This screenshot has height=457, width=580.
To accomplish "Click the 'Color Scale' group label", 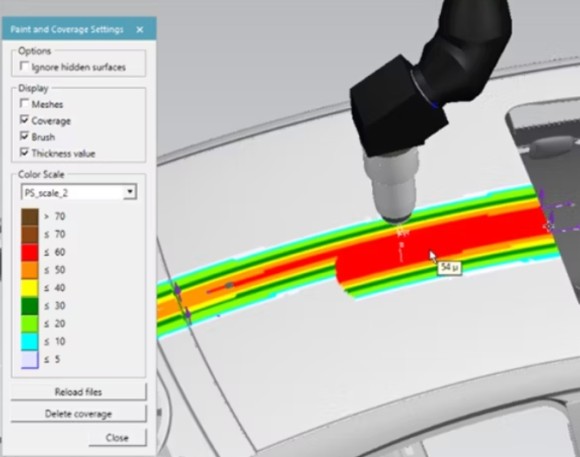I will click(41, 174).
